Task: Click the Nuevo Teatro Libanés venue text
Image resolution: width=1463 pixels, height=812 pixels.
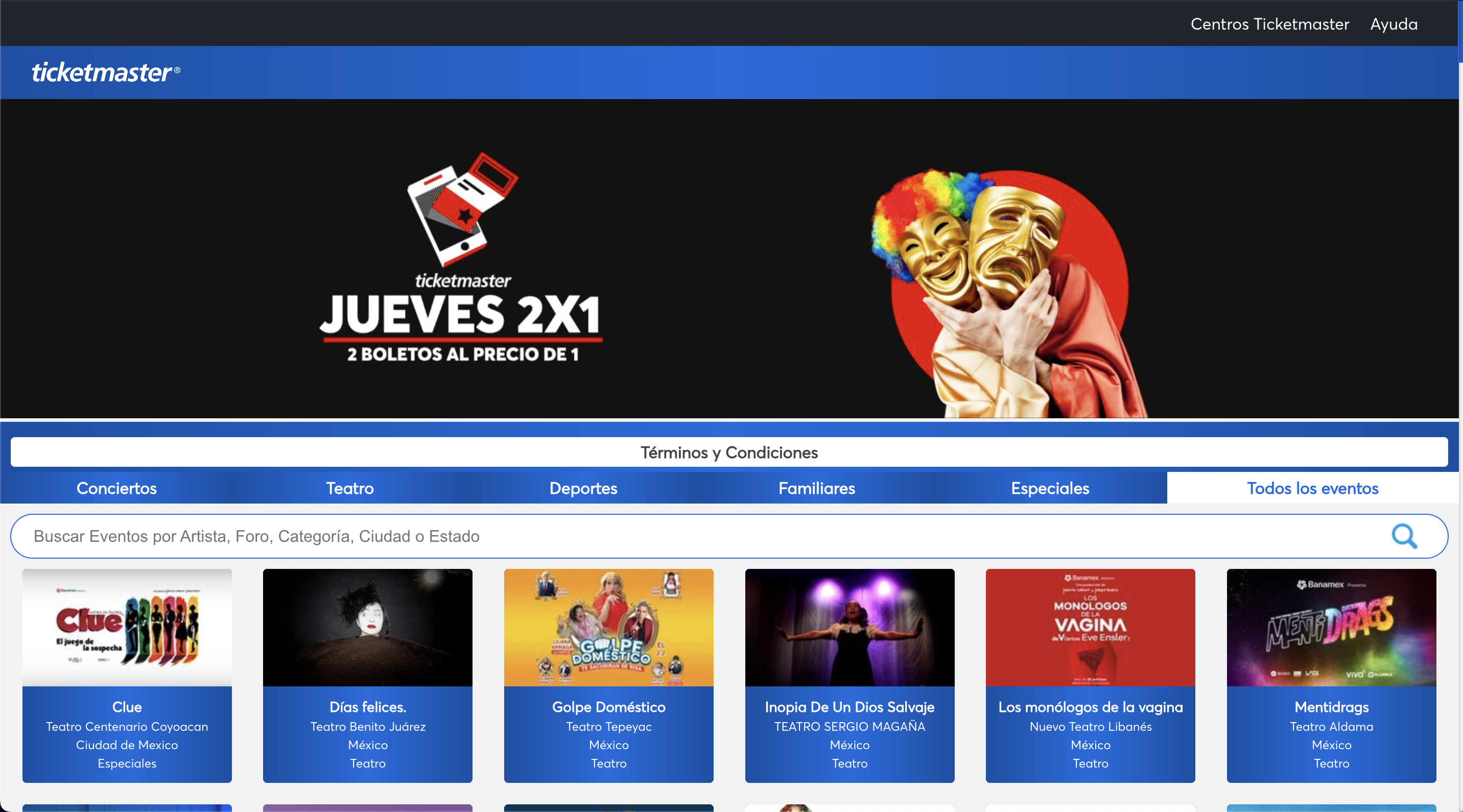Action: click(x=1090, y=727)
